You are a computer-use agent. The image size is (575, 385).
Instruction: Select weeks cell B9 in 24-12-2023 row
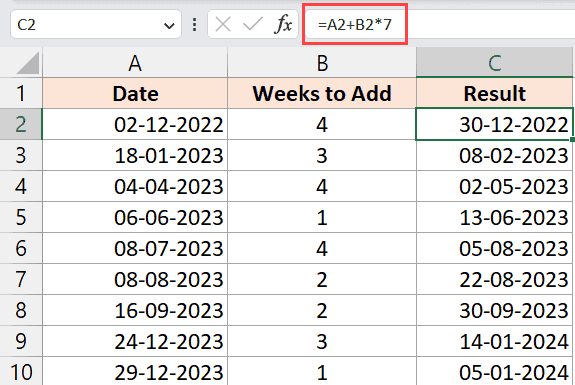coord(322,341)
